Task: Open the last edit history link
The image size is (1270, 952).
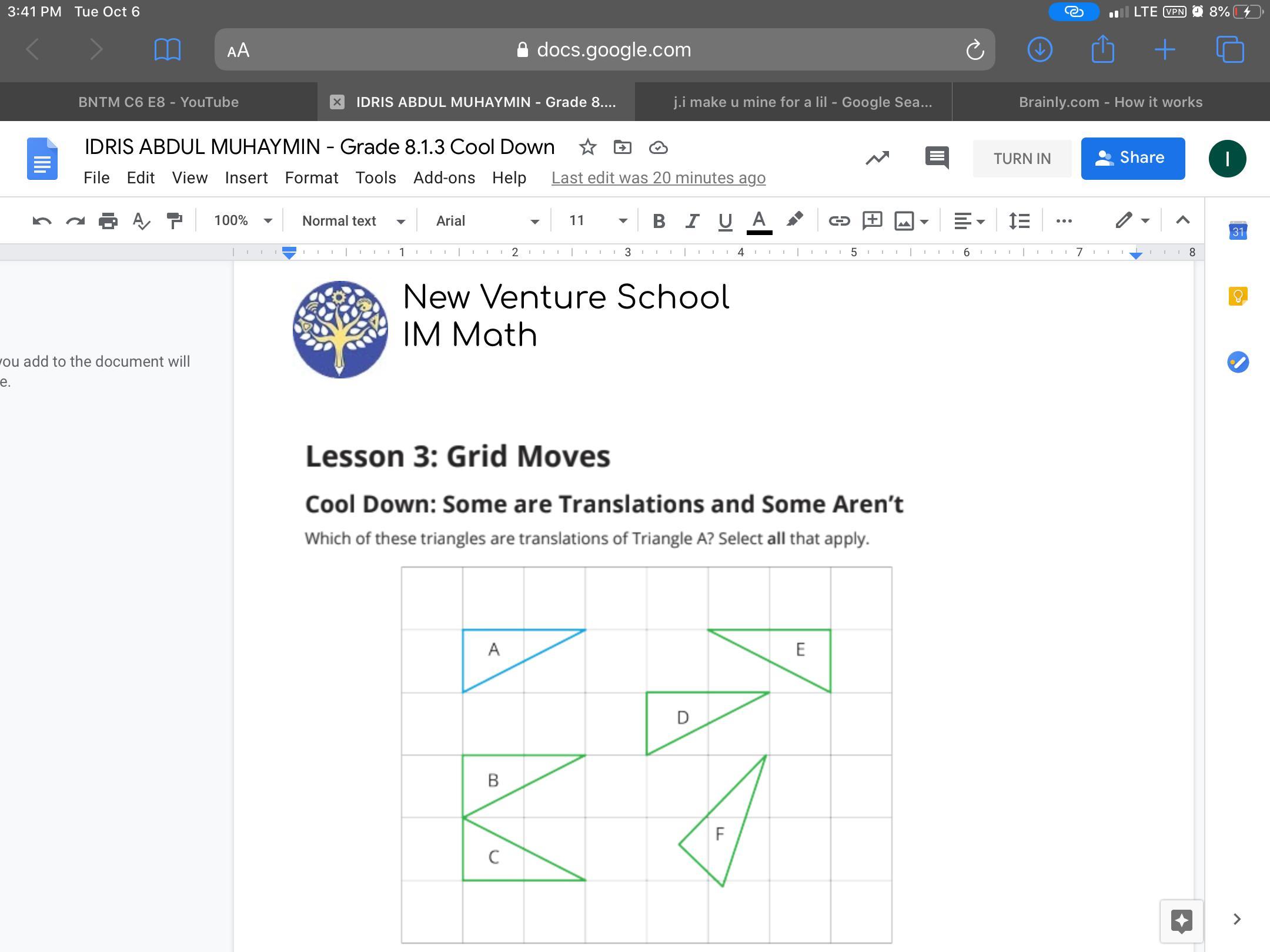Action: 658,177
